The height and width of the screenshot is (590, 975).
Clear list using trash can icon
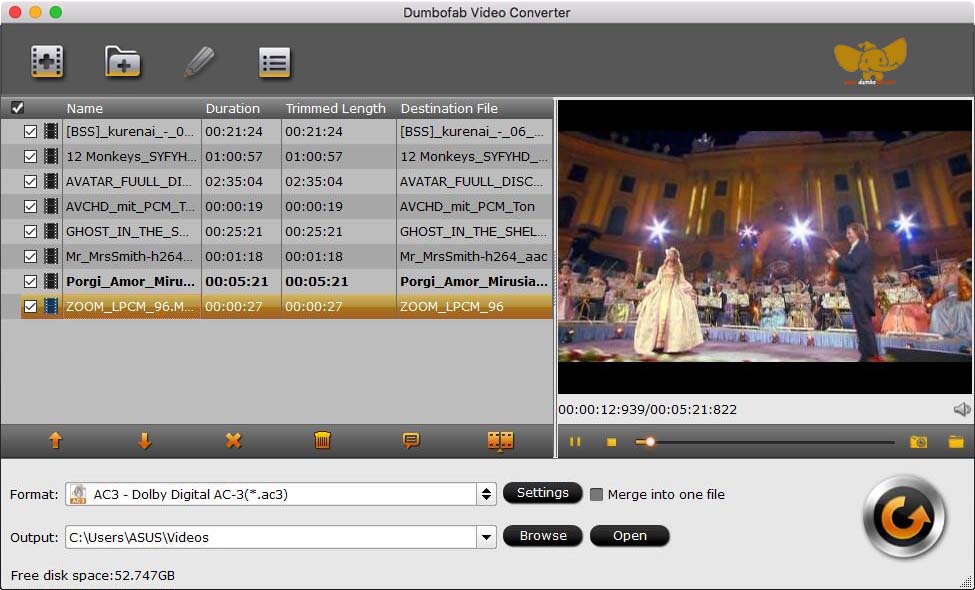(x=322, y=441)
